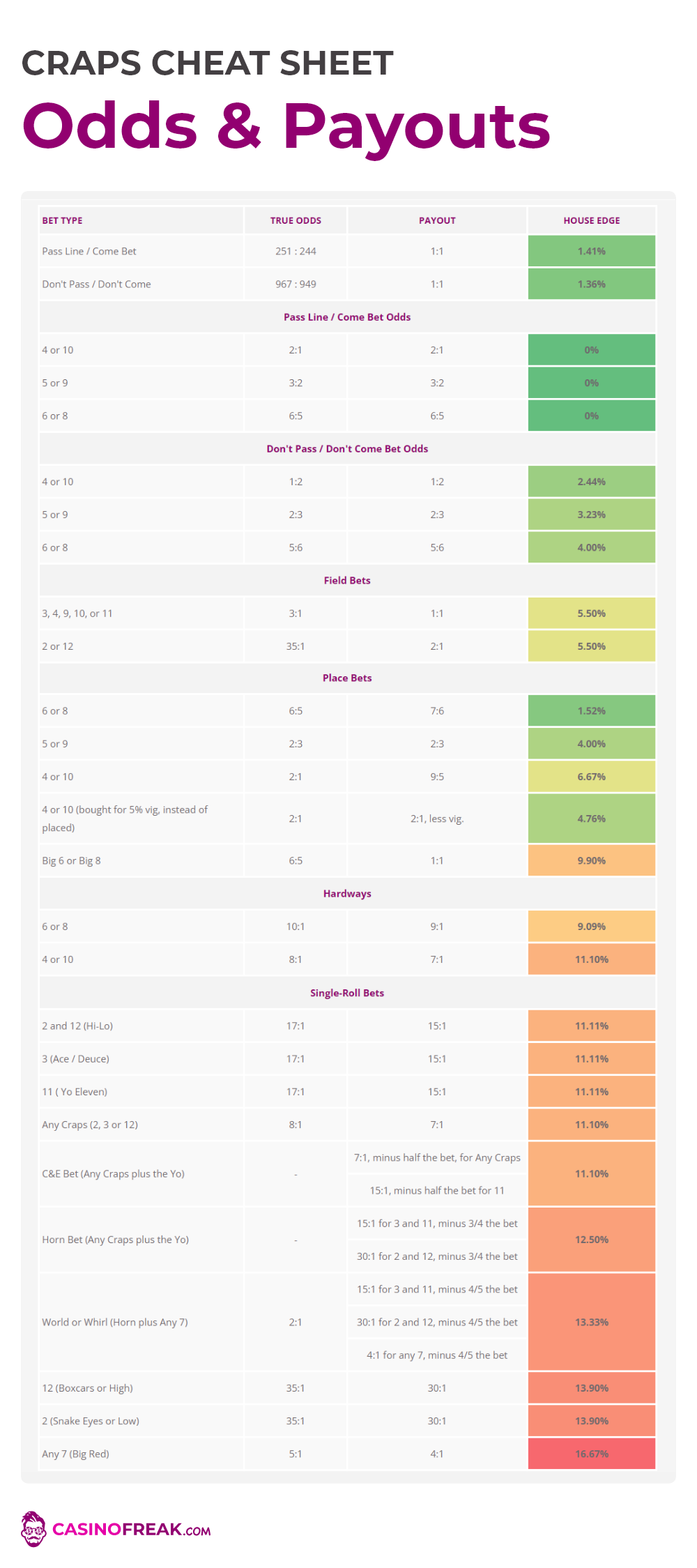This screenshot has height=1568, width=697.
Task: Click the 12.50% Horn Bet edge cell
Action: pyautogui.click(x=591, y=1240)
